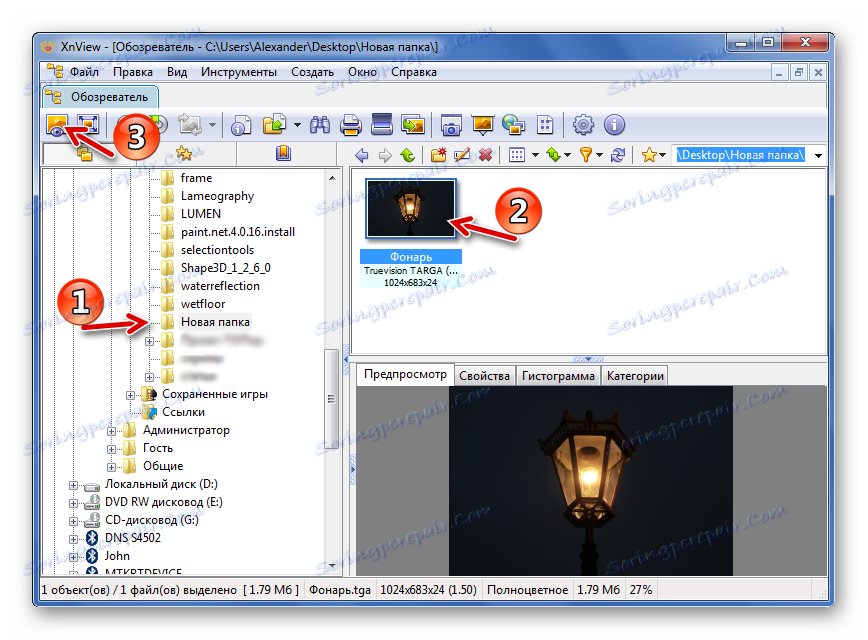The width and height of the screenshot is (868, 640).
Task: Select the Ссылки folder
Action: pyautogui.click(x=183, y=412)
